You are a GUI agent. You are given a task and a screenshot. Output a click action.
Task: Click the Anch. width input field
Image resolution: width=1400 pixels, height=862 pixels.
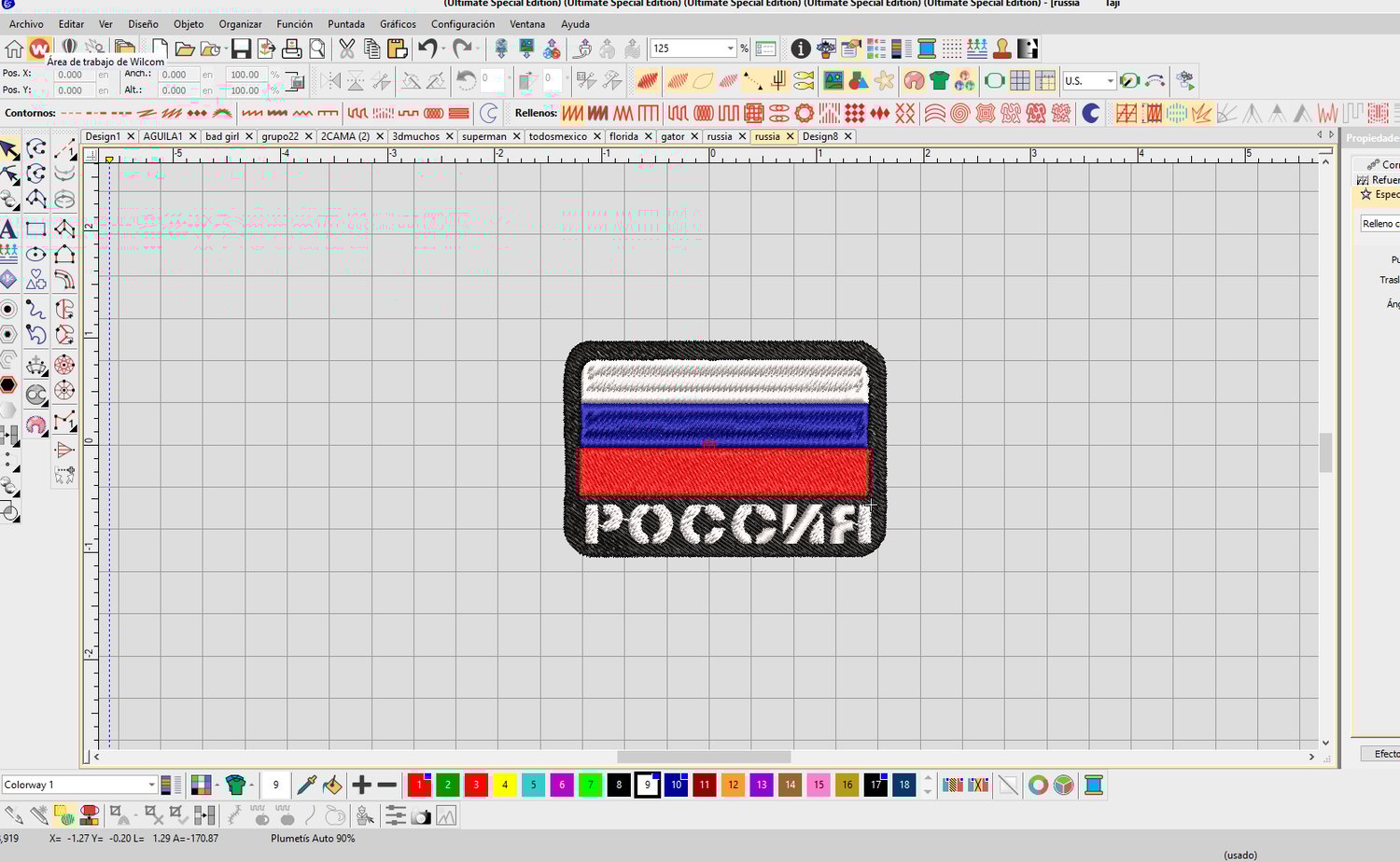[177, 75]
